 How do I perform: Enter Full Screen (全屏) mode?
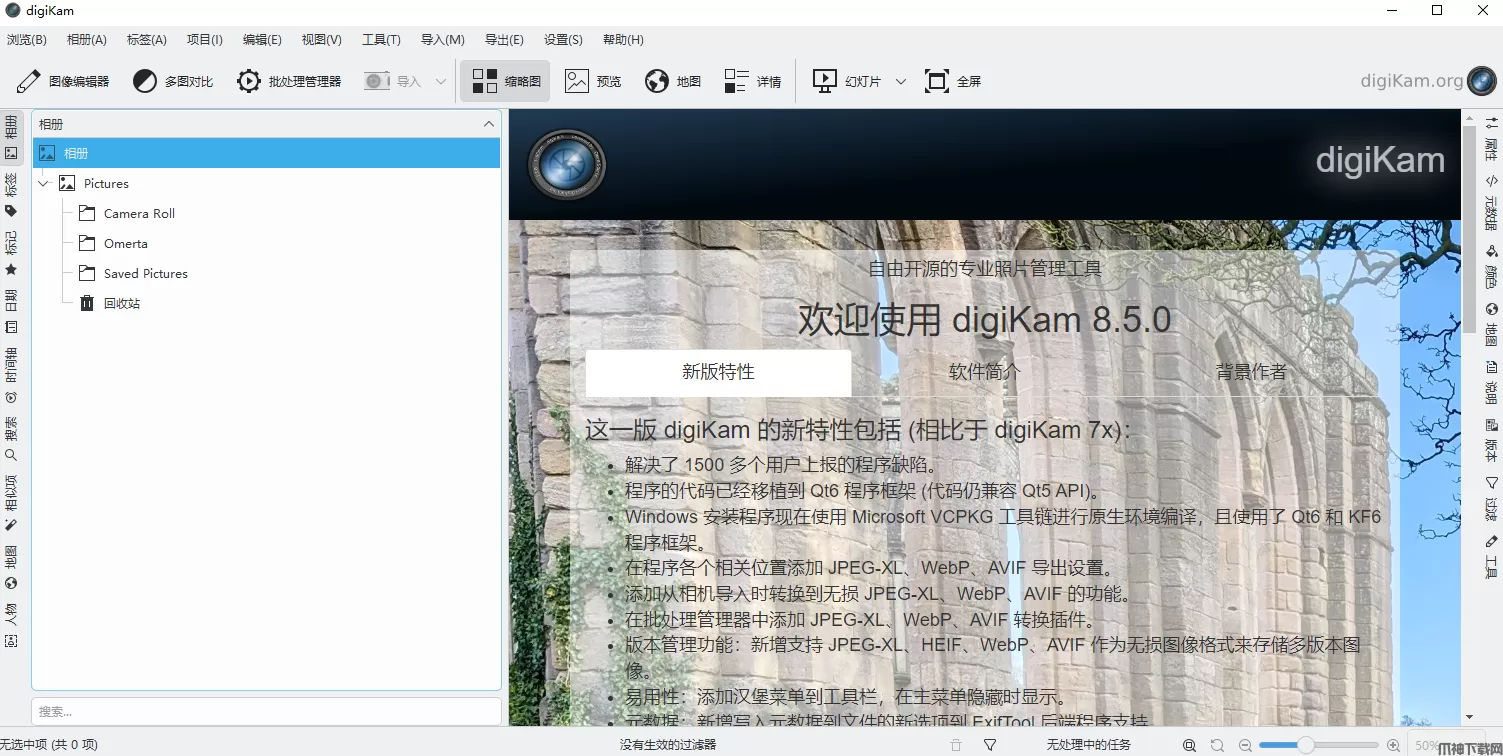click(x=952, y=81)
